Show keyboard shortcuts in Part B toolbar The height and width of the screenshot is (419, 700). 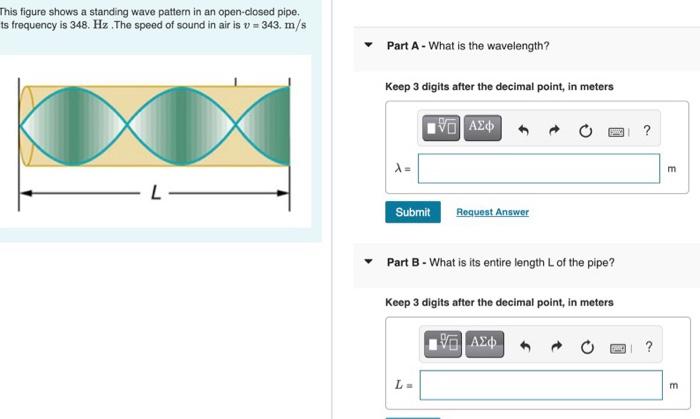pyautogui.click(x=618, y=348)
